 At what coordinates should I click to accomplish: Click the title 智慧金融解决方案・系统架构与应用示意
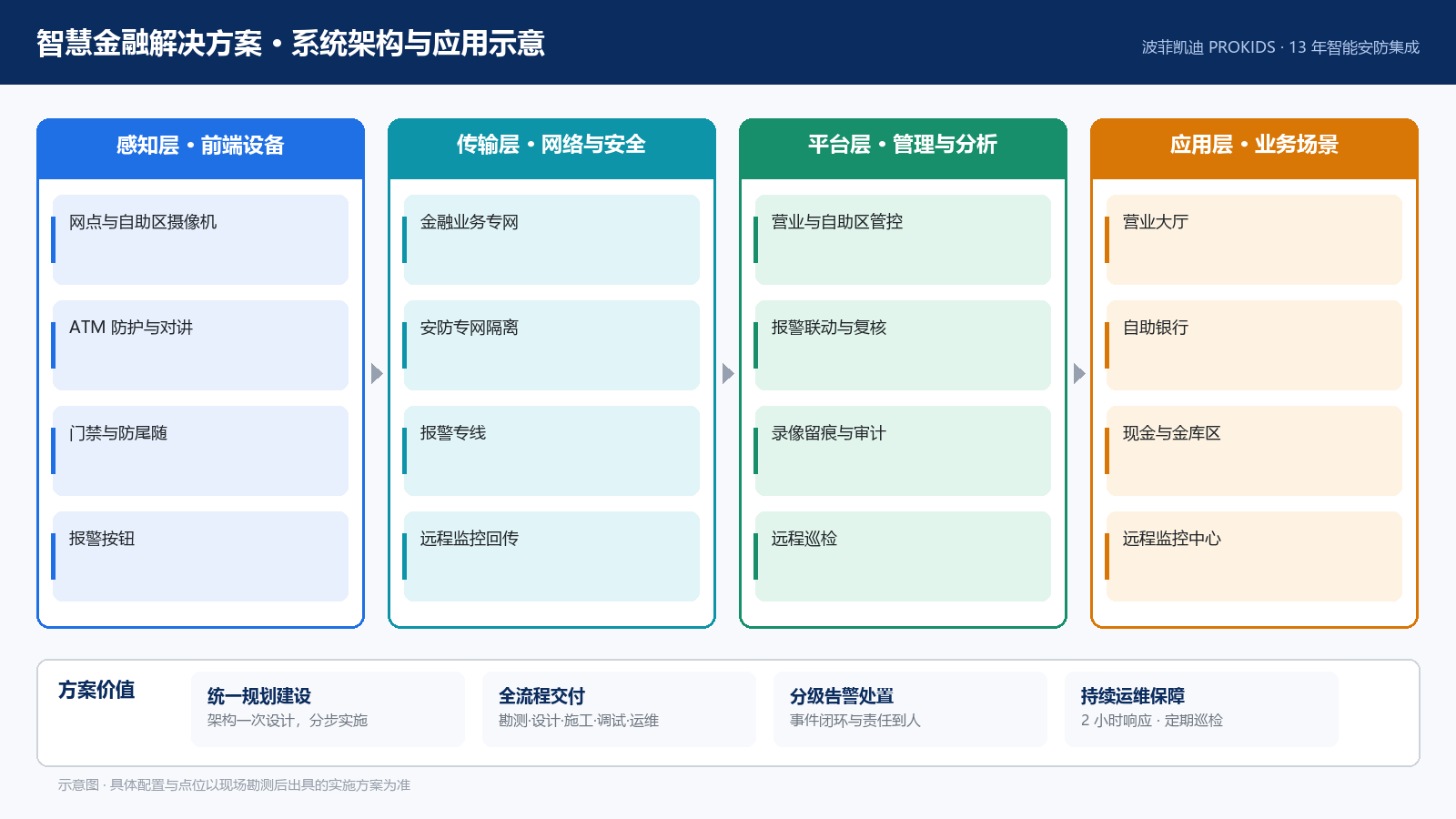tap(290, 43)
